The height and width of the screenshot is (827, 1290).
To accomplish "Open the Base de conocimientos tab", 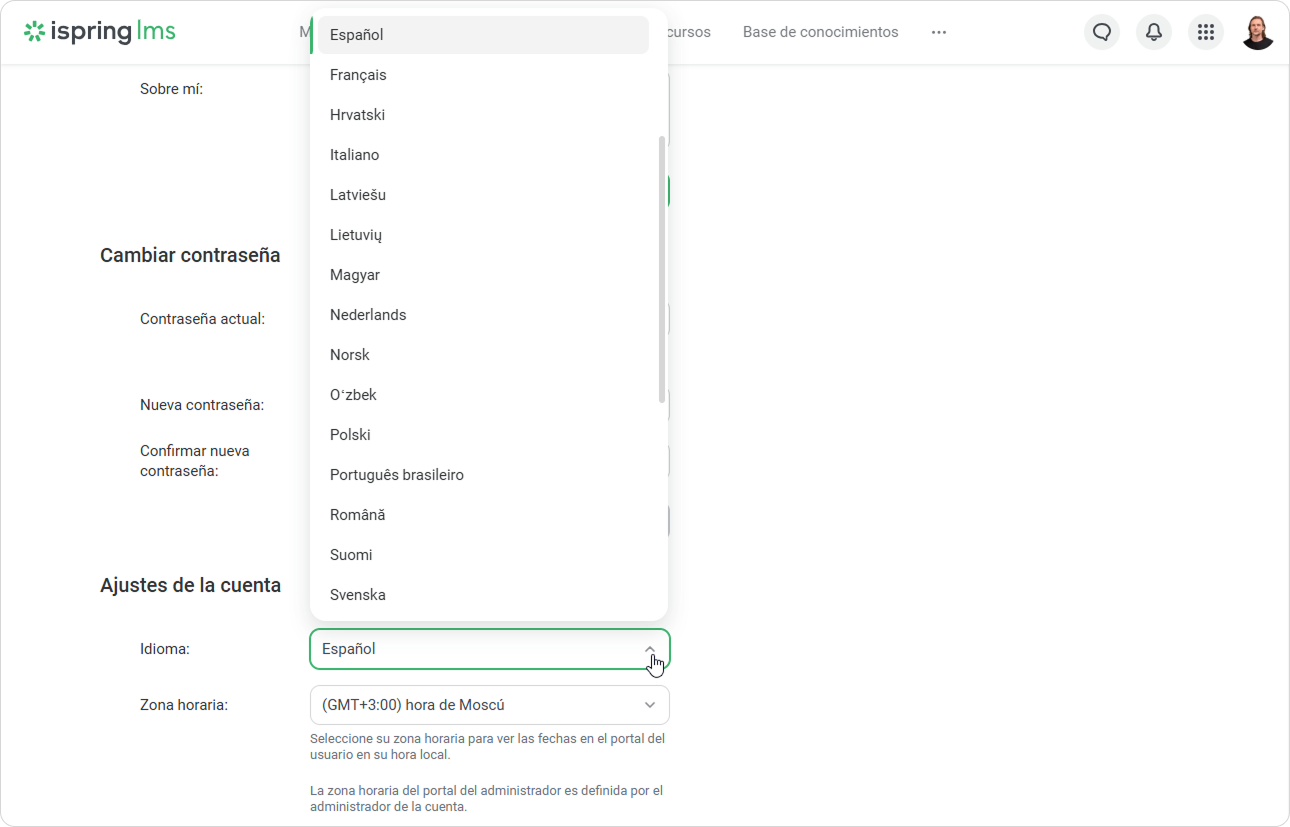I will point(820,32).
